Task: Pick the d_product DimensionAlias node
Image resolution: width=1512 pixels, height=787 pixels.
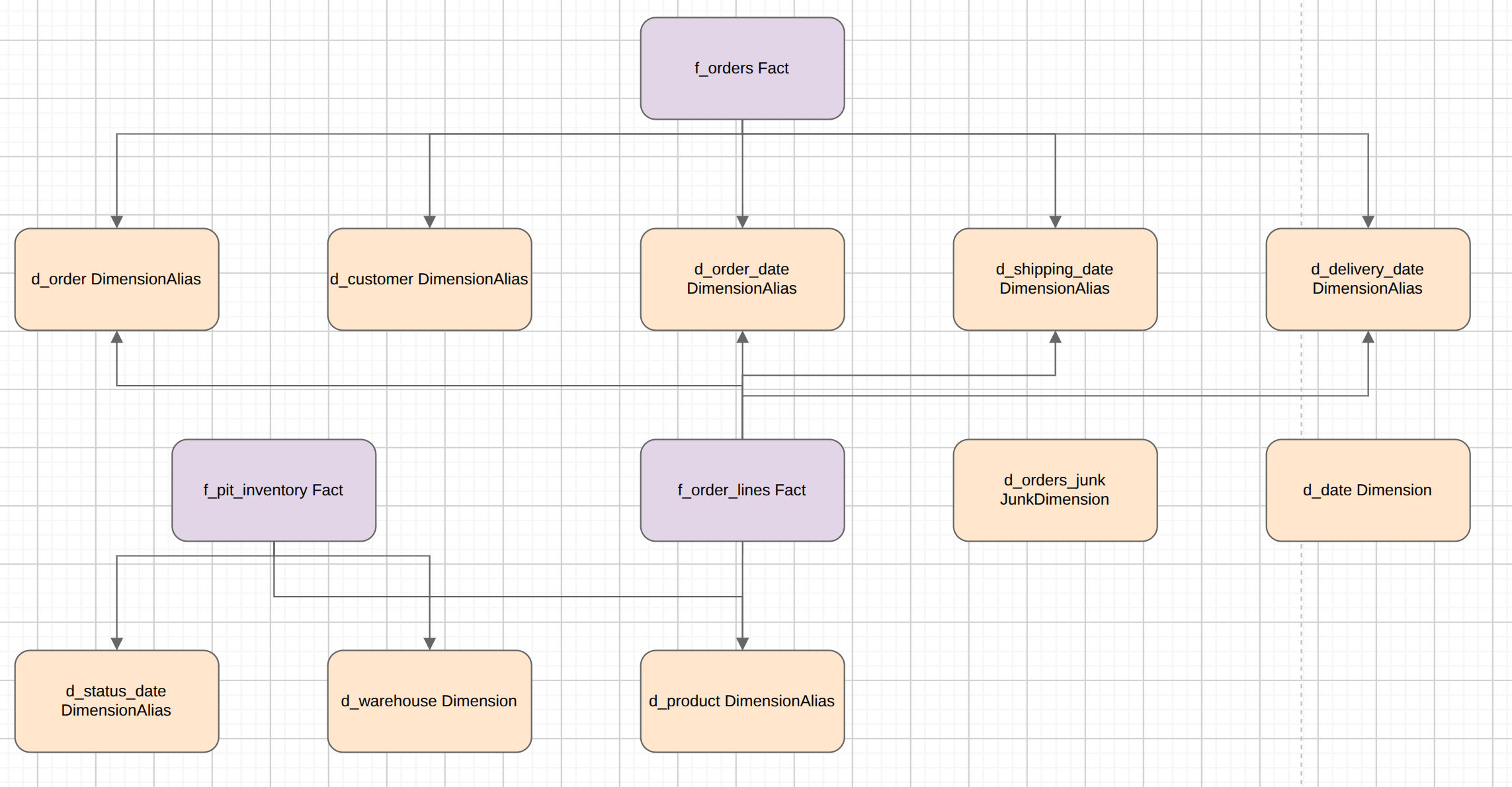Action: (742, 701)
